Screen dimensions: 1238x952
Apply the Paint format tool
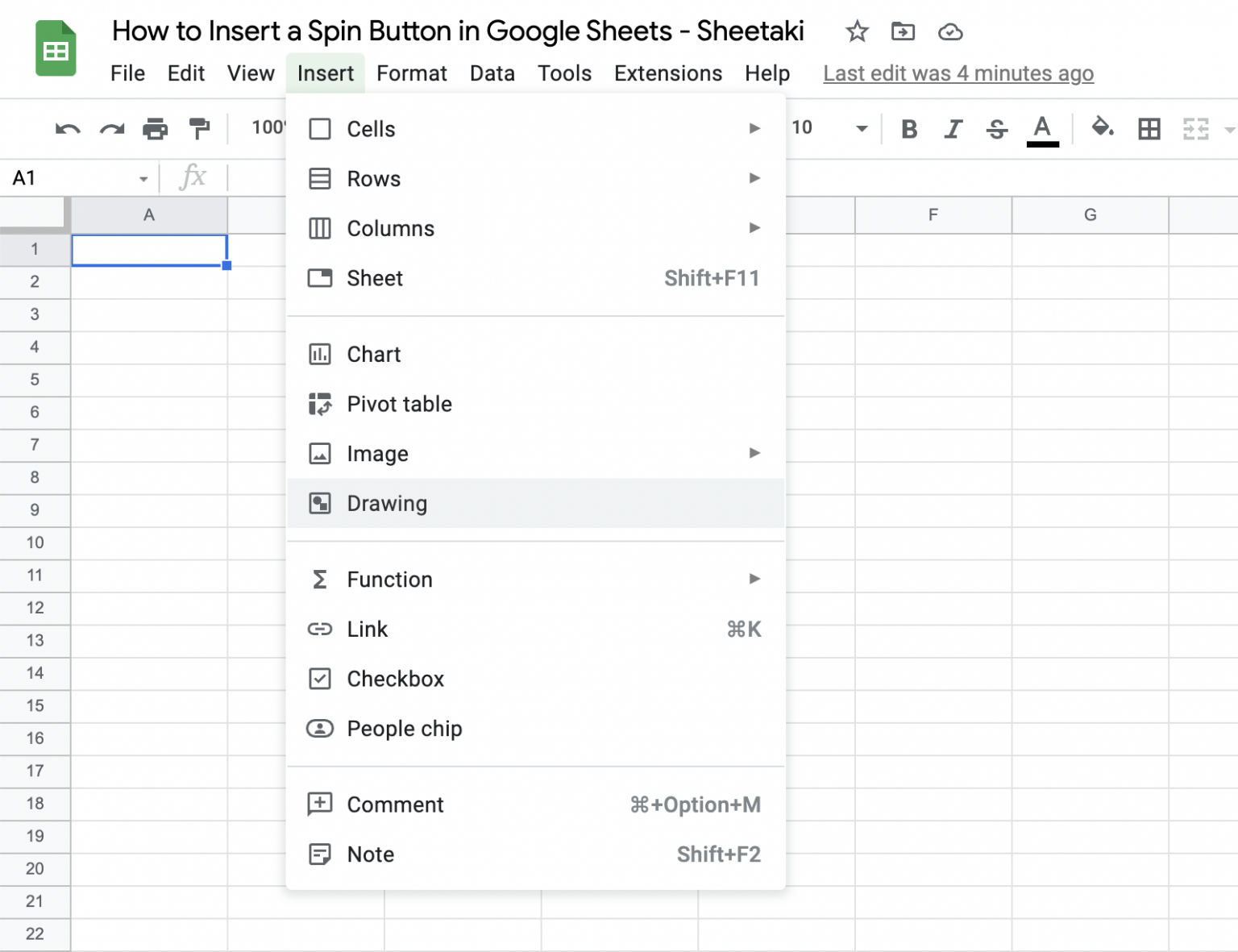[x=199, y=128]
